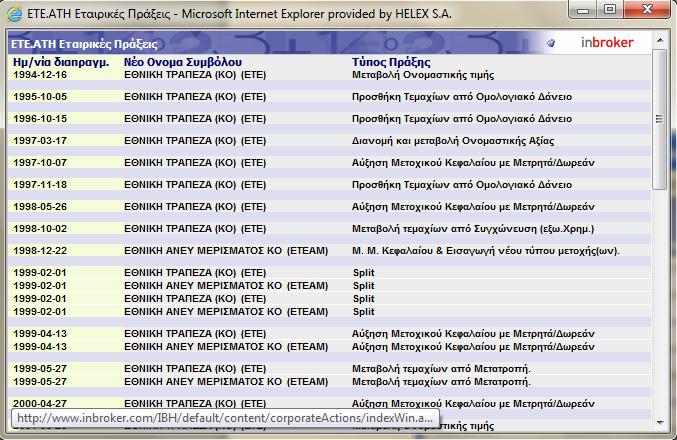
Task: Select the date 1998-10-02
Action: 40,229
